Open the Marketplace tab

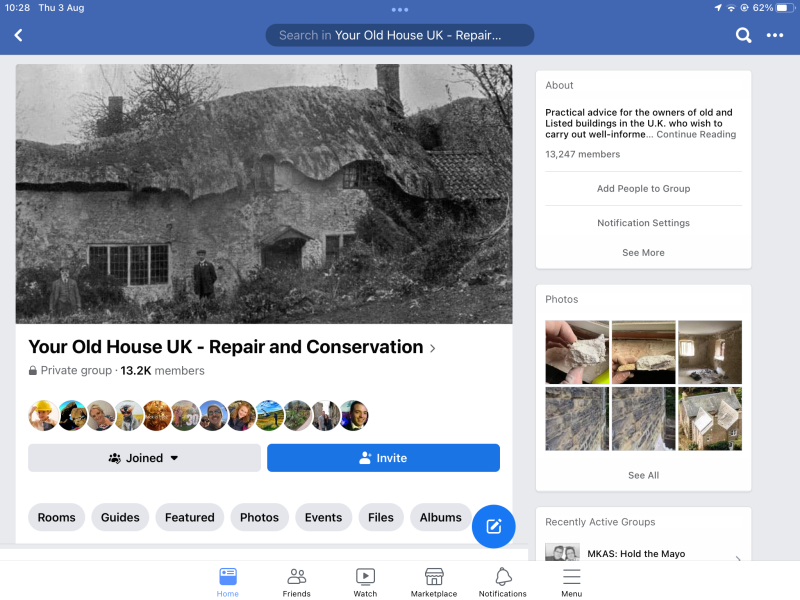(434, 583)
